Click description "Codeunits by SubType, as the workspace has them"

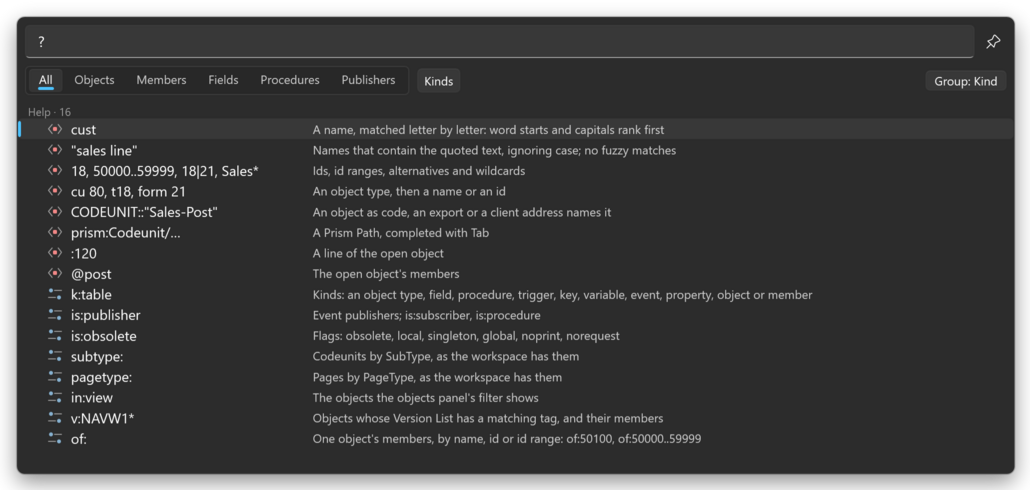pos(445,357)
